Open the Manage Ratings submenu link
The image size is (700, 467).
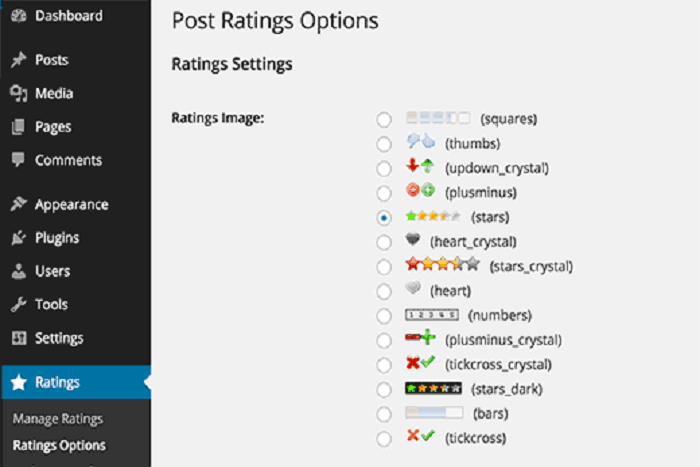[x=58, y=419]
